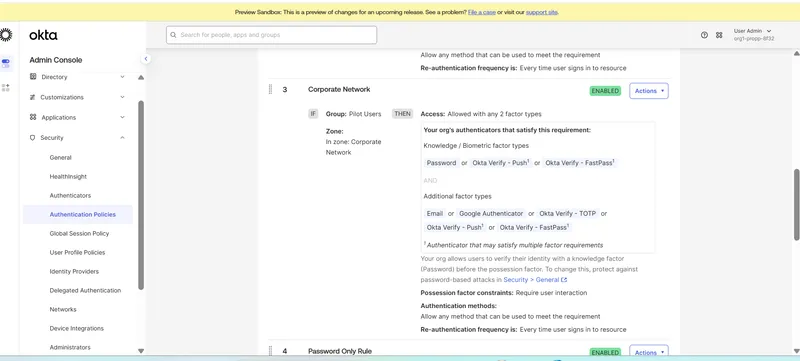Click 'Possession factor constraints' line

pos(504,293)
